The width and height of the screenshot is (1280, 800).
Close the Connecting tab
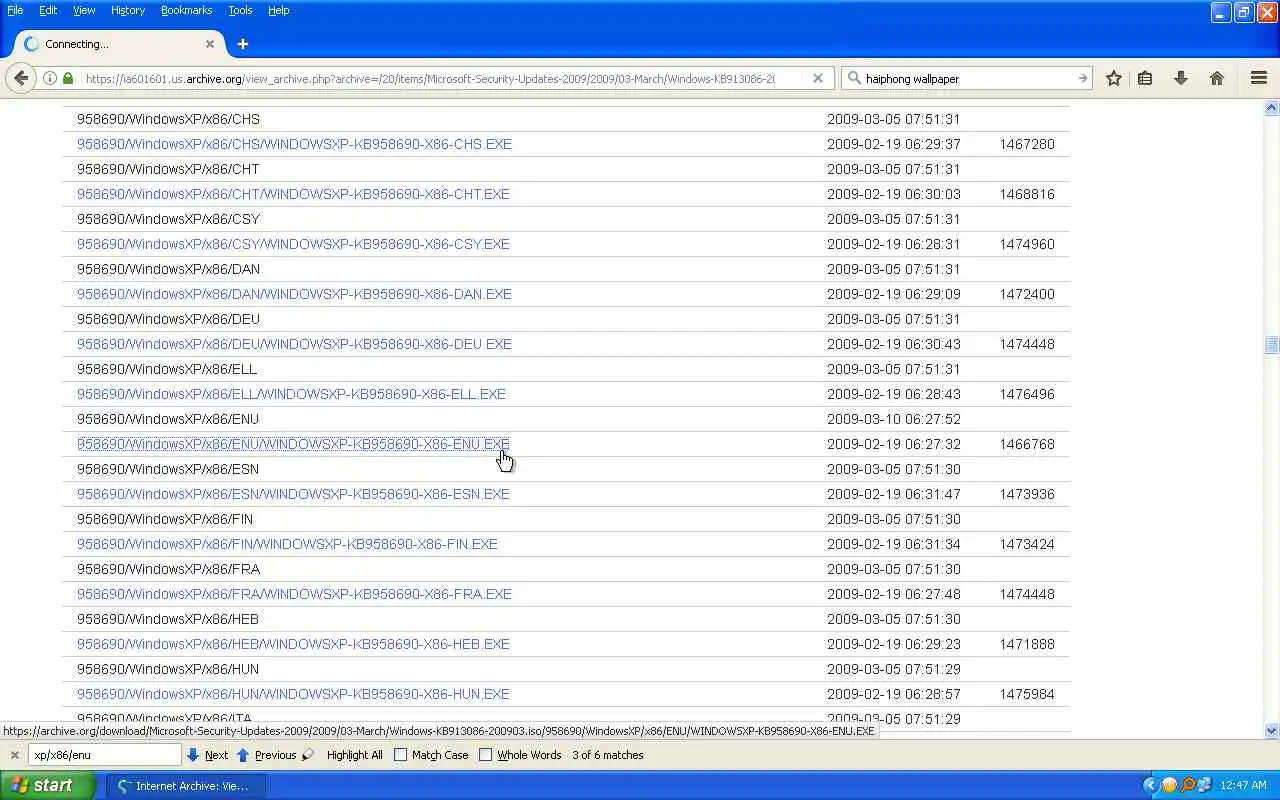(x=210, y=44)
